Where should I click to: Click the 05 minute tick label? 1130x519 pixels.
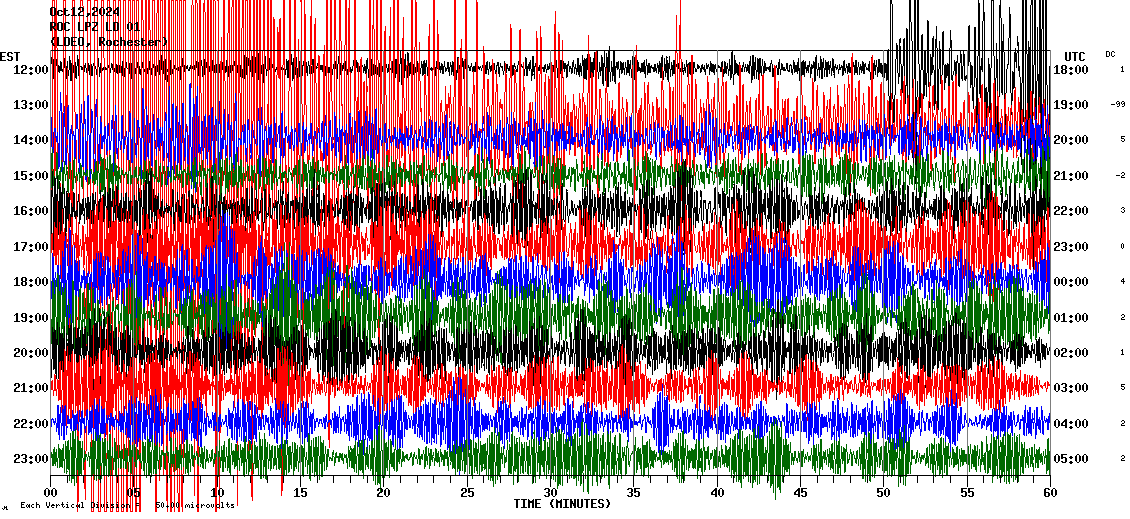click(134, 492)
